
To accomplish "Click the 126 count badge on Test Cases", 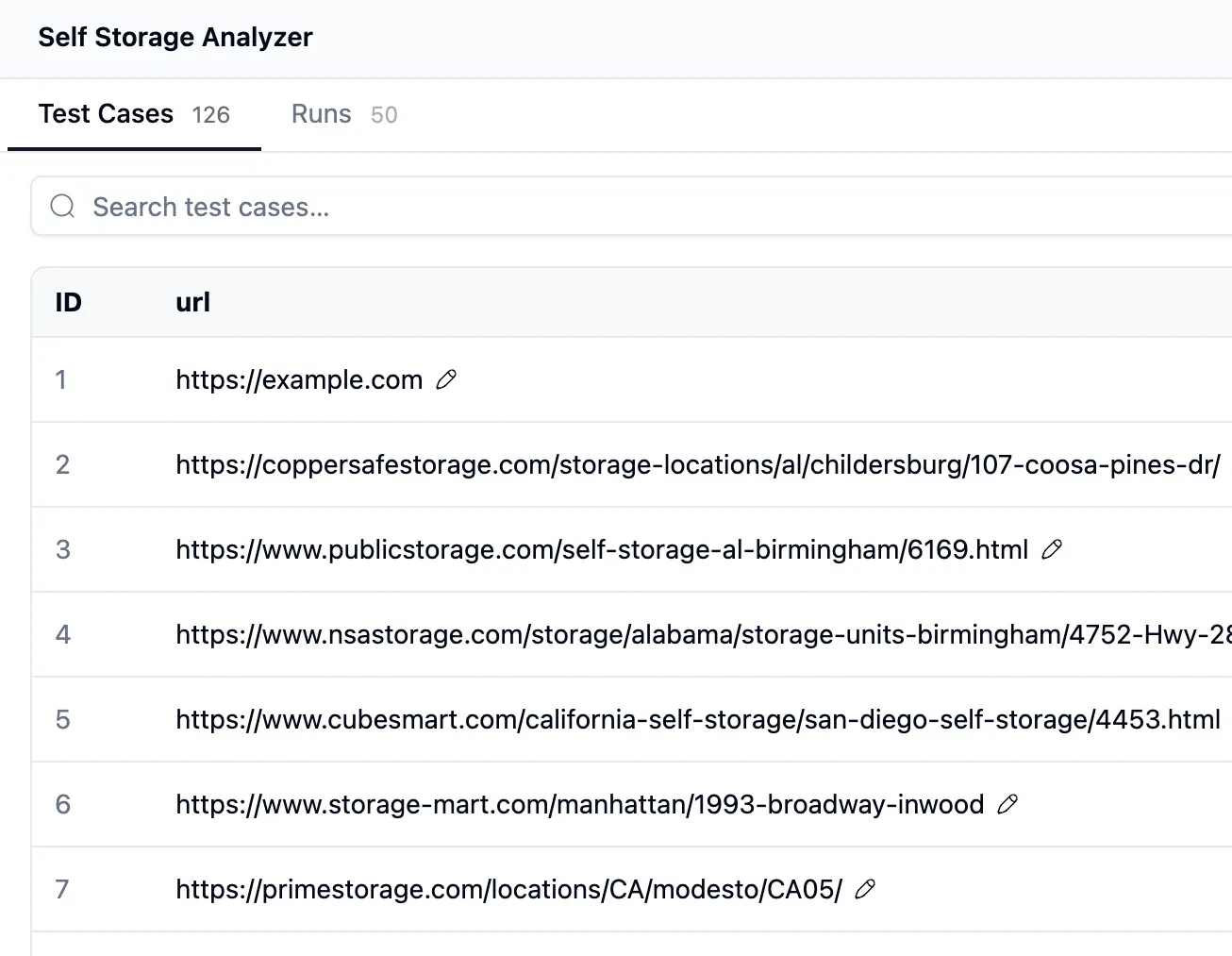I will click(210, 115).
